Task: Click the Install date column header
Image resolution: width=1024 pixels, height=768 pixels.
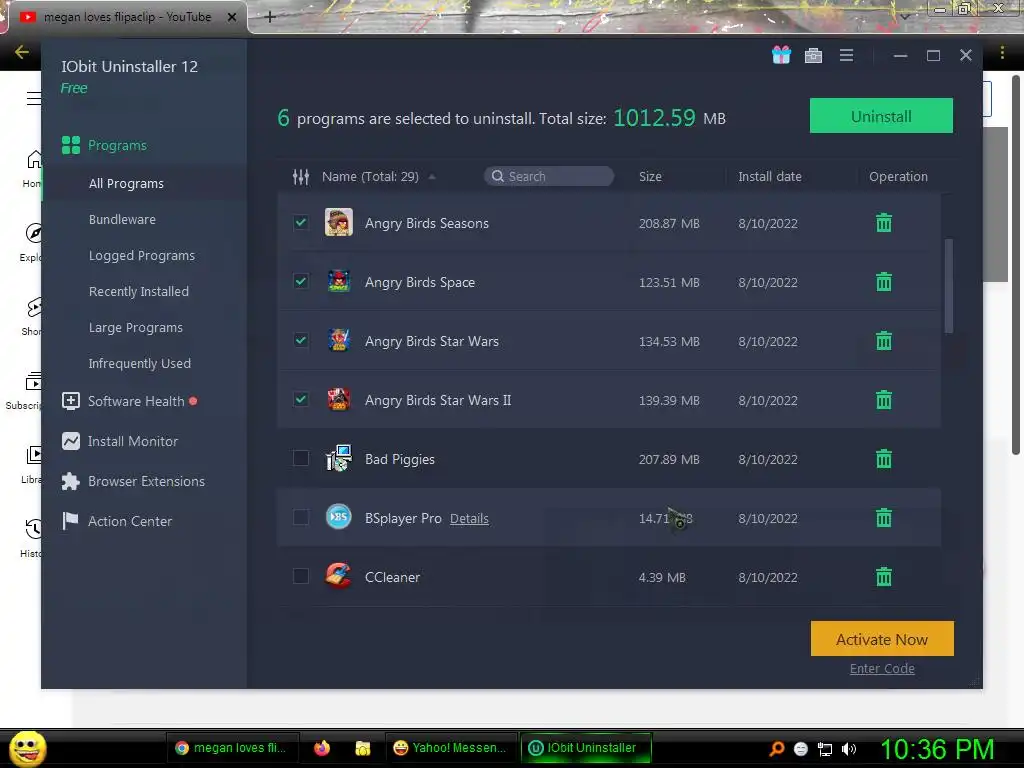Action: click(769, 176)
